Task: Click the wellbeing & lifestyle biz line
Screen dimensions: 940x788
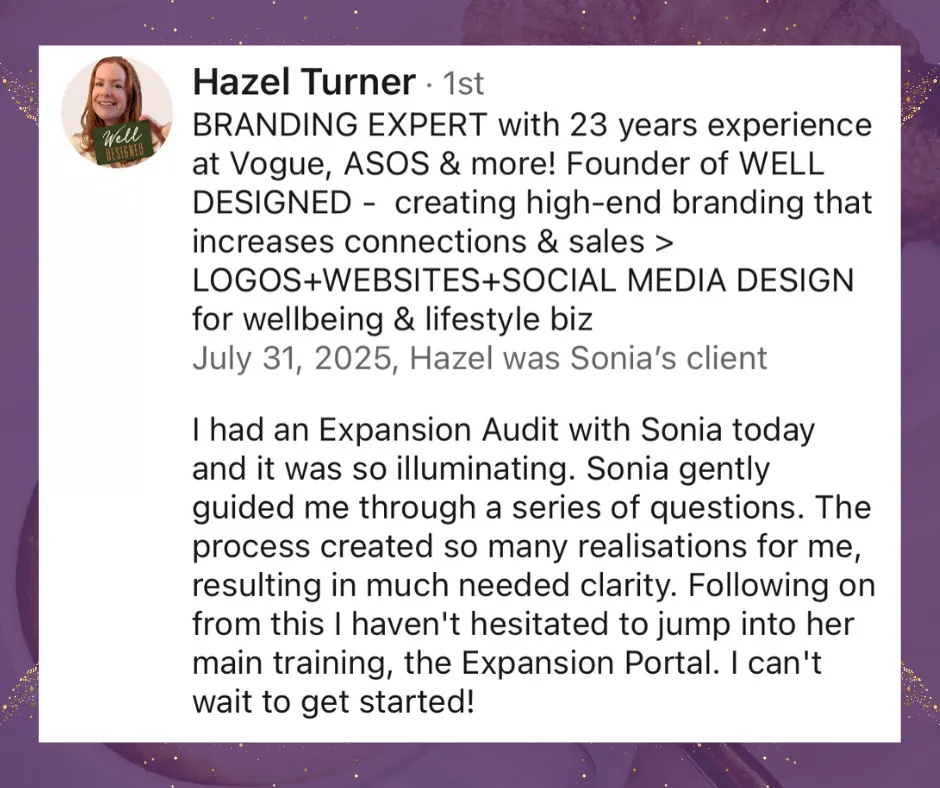Action: coord(392,319)
